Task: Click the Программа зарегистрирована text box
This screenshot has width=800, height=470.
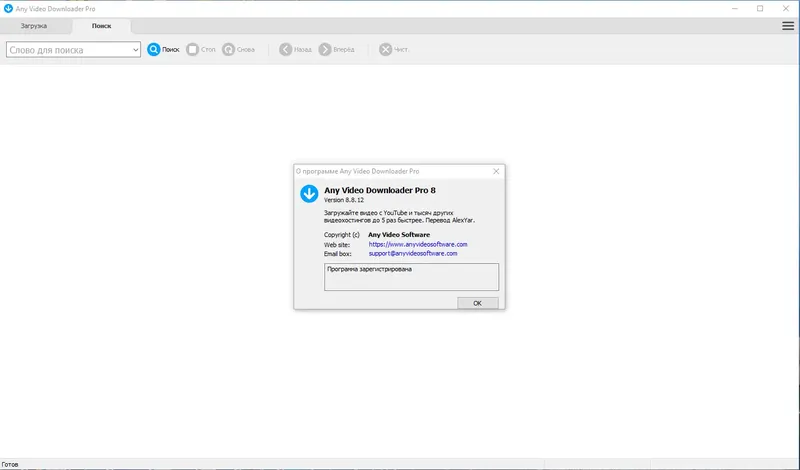Action: [411, 277]
